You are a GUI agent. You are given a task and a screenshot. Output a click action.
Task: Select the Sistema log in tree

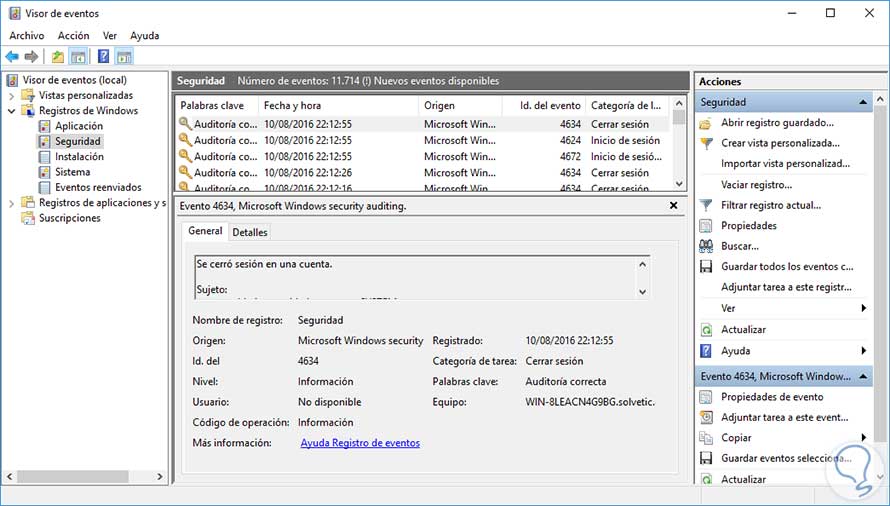pos(72,172)
